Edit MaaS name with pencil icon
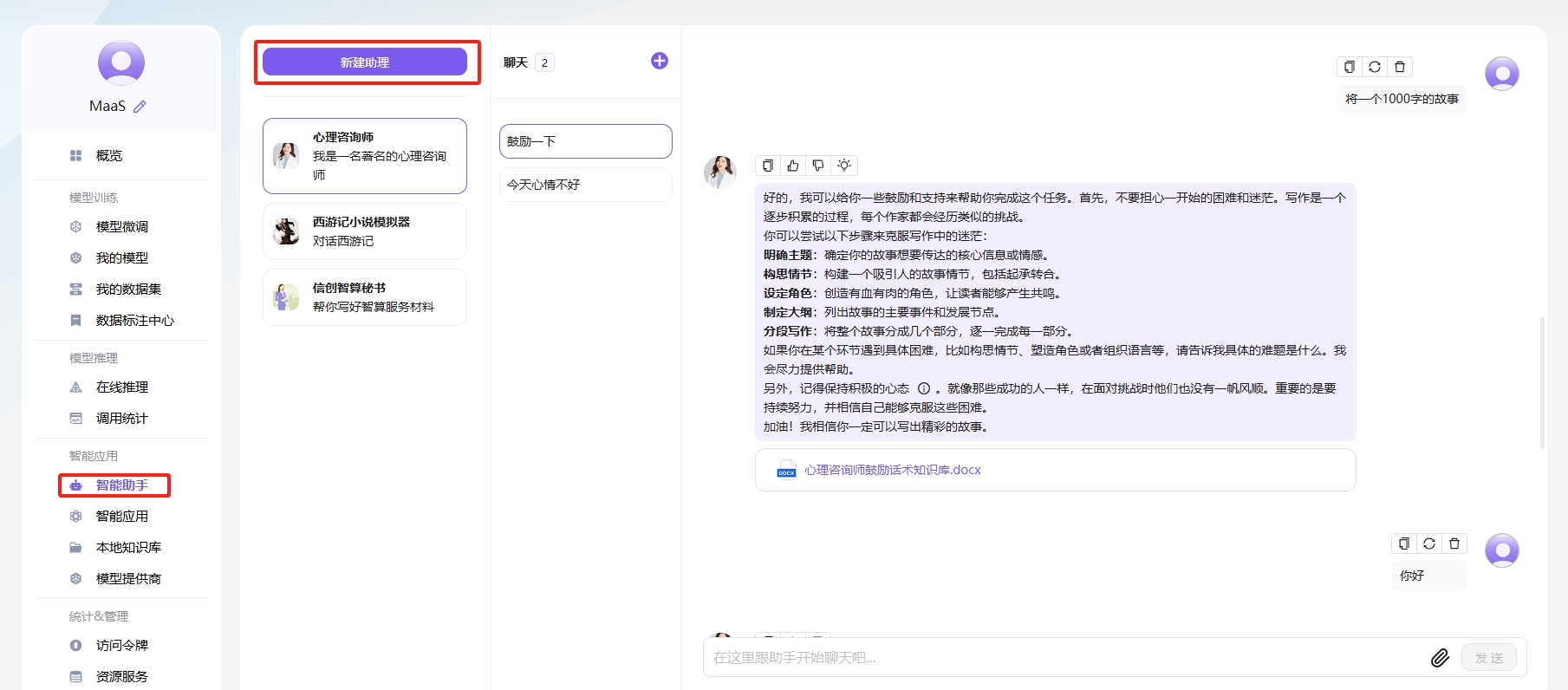1568x690 pixels. (x=140, y=106)
